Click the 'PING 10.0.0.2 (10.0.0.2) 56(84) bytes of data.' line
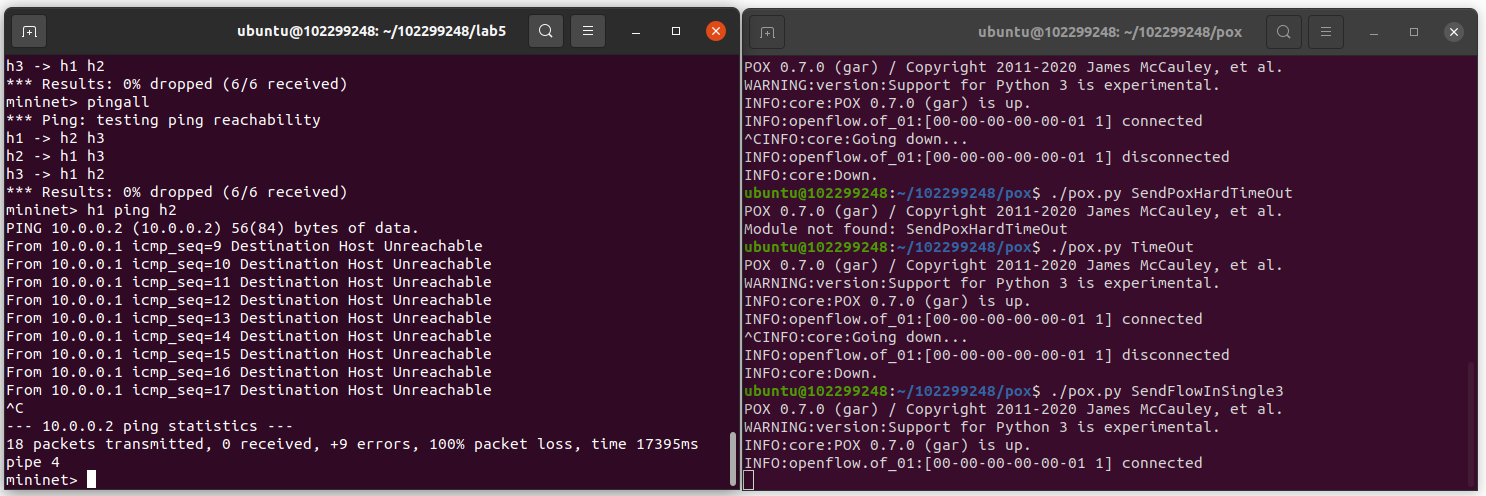This screenshot has width=1486, height=496. point(212,228)
